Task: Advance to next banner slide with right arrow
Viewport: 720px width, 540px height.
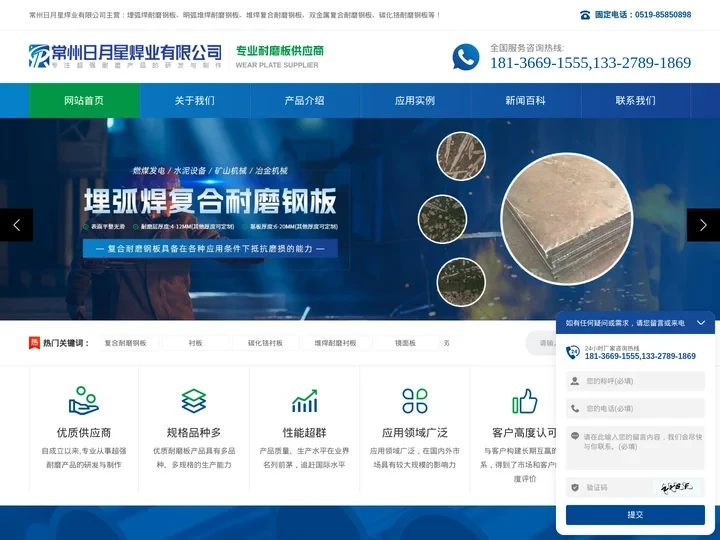Action: tap(703, 225)
